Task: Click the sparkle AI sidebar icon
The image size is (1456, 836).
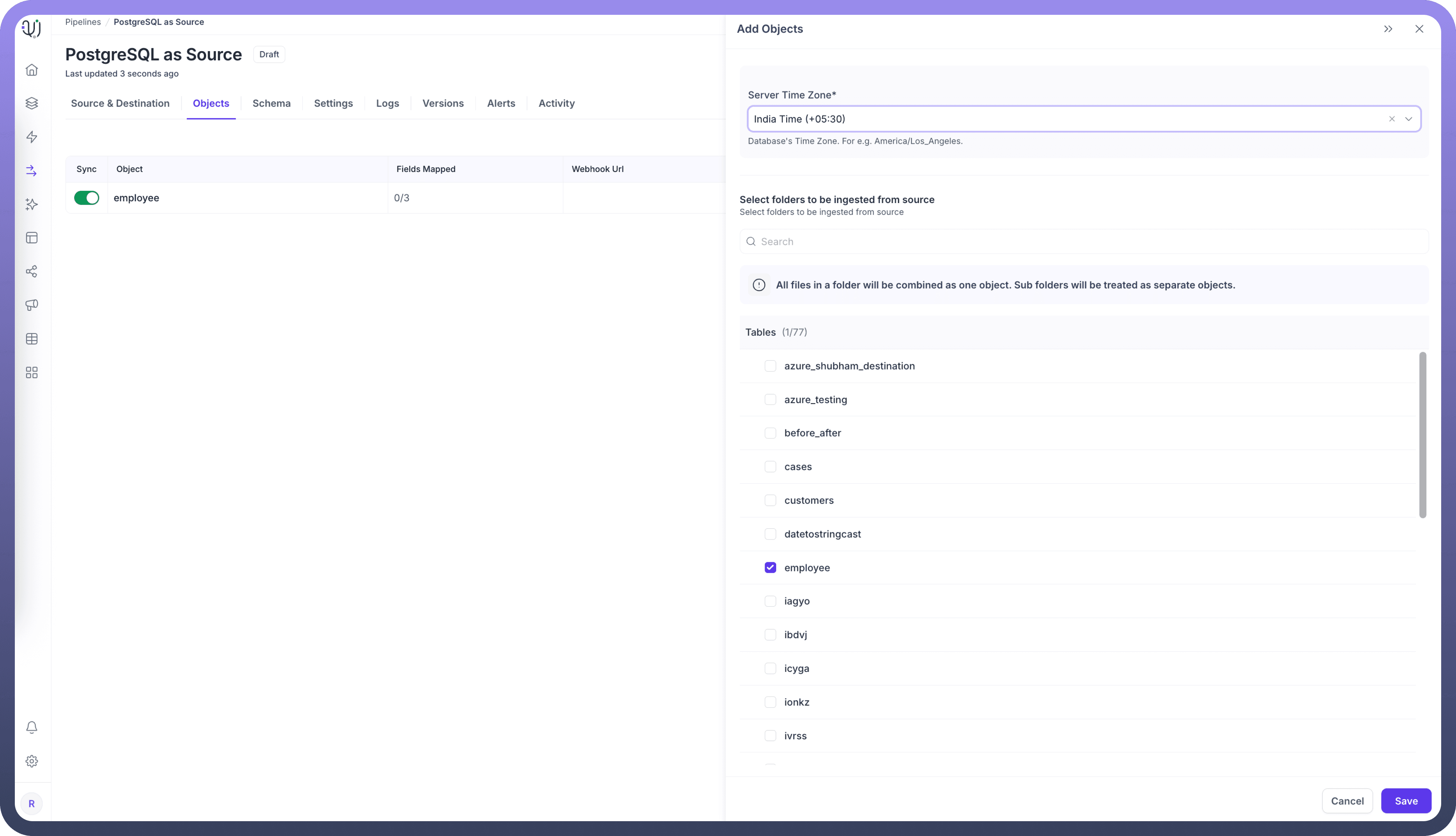Action: click(32, 205)
